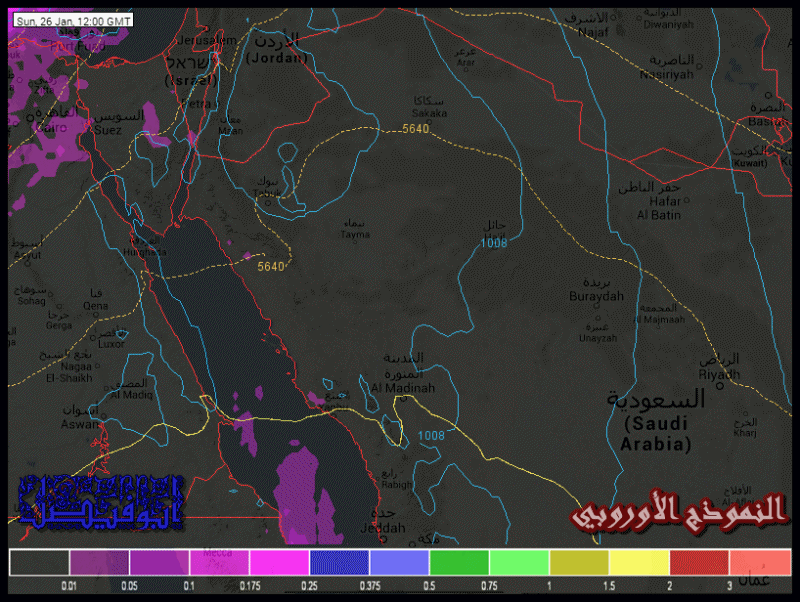Click the "(Israel)" country label
Screen dimensions: 800x602
191,80
